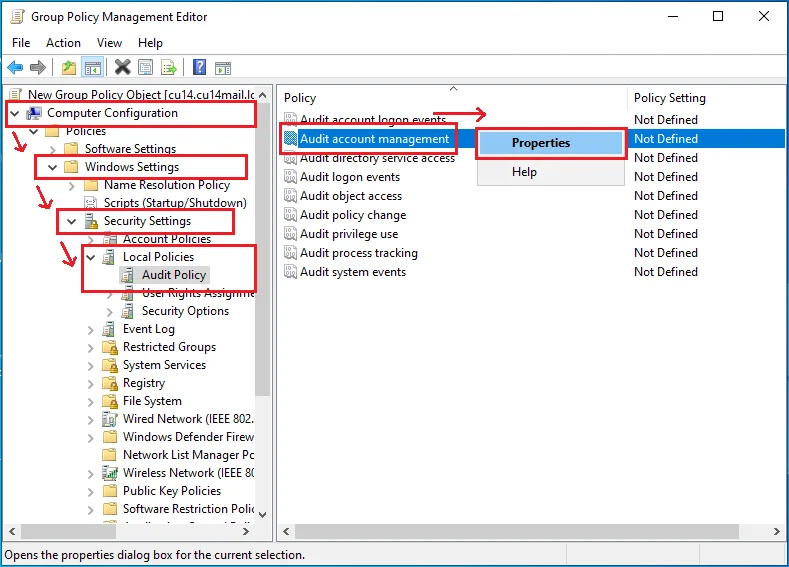The height and width of the screenshot is (567, 789).
Task: Open the Action menu
Action: tap(63, 43)
